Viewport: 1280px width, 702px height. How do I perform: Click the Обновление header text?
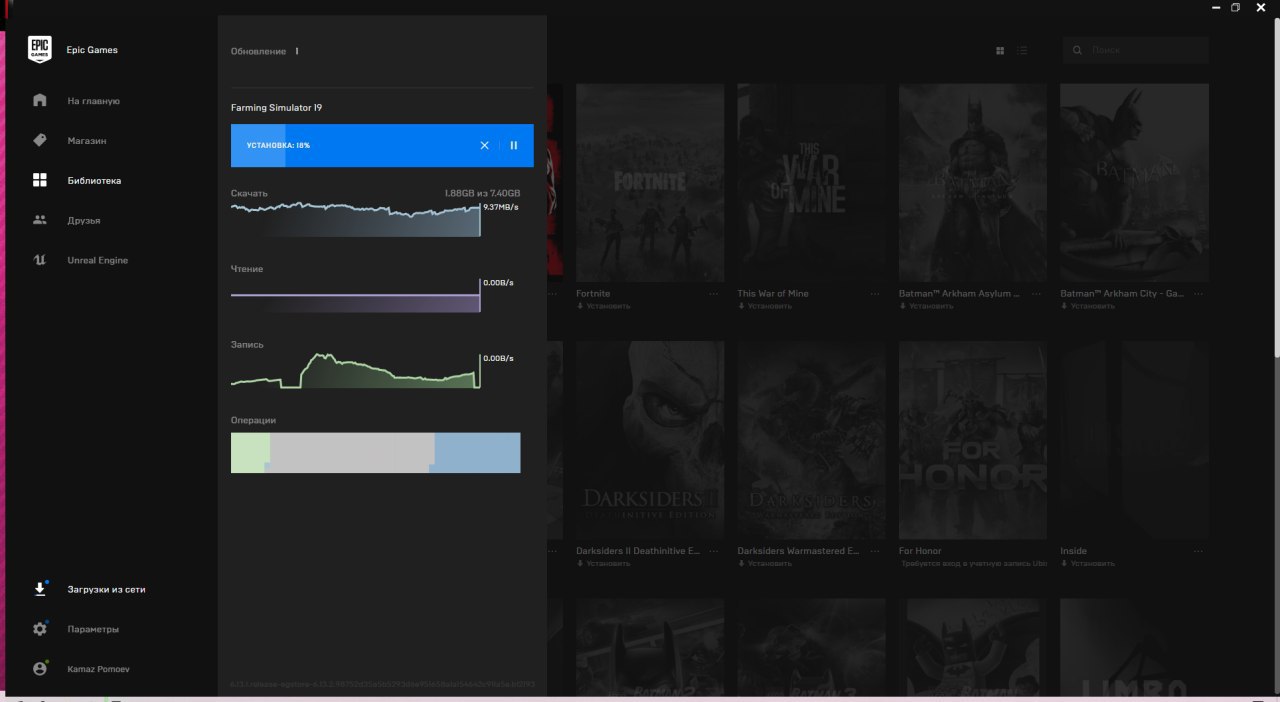pyautogui.click(x=258, y=51)
